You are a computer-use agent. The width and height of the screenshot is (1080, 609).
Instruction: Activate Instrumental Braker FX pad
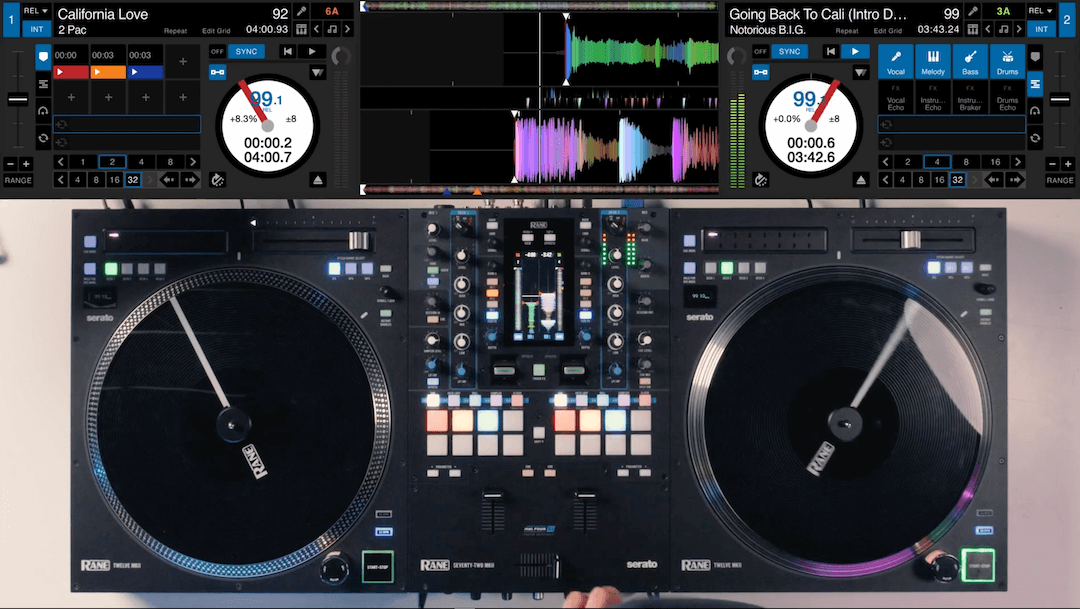970,98
